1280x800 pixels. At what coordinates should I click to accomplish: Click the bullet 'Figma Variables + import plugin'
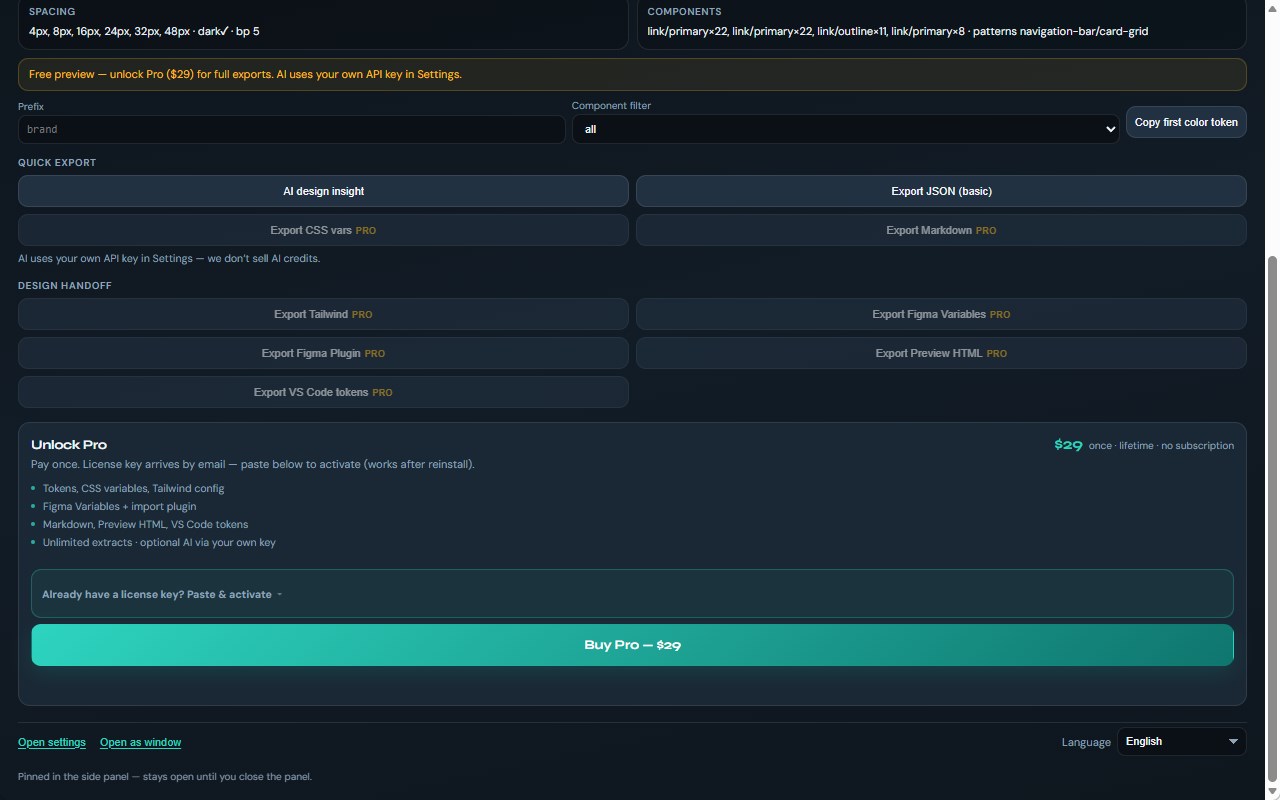click(x=120, y=506)
